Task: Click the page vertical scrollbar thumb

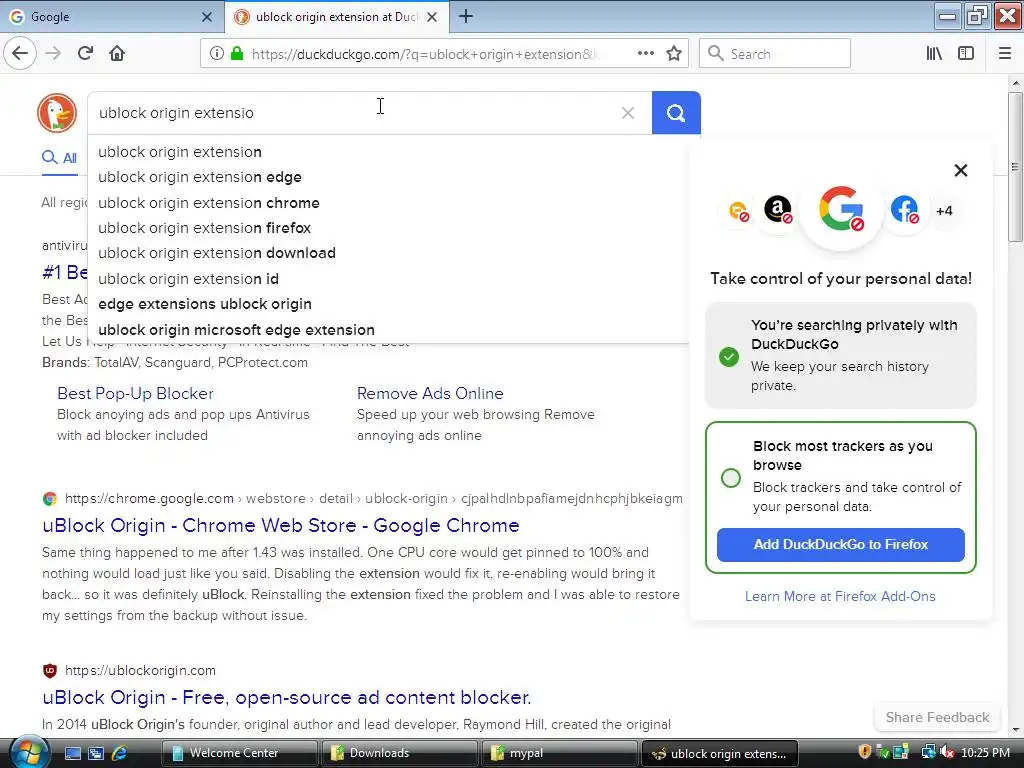Action: (x=1015, y=167)
